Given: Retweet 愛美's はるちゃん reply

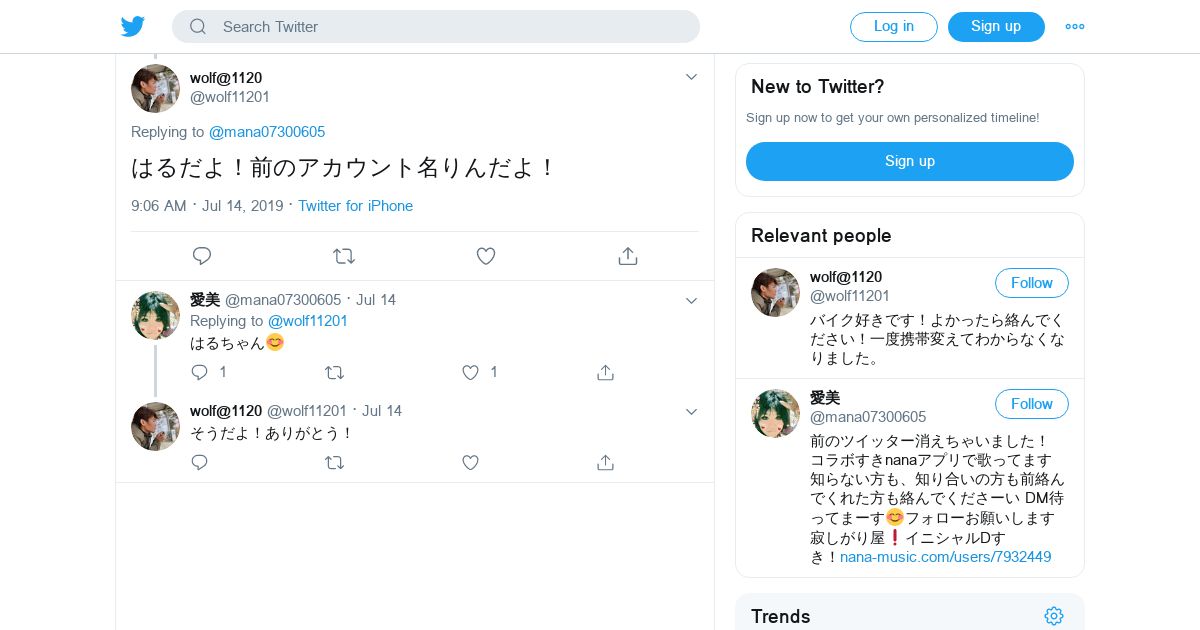Looking at the screenshot, I should tap(335, 372).
